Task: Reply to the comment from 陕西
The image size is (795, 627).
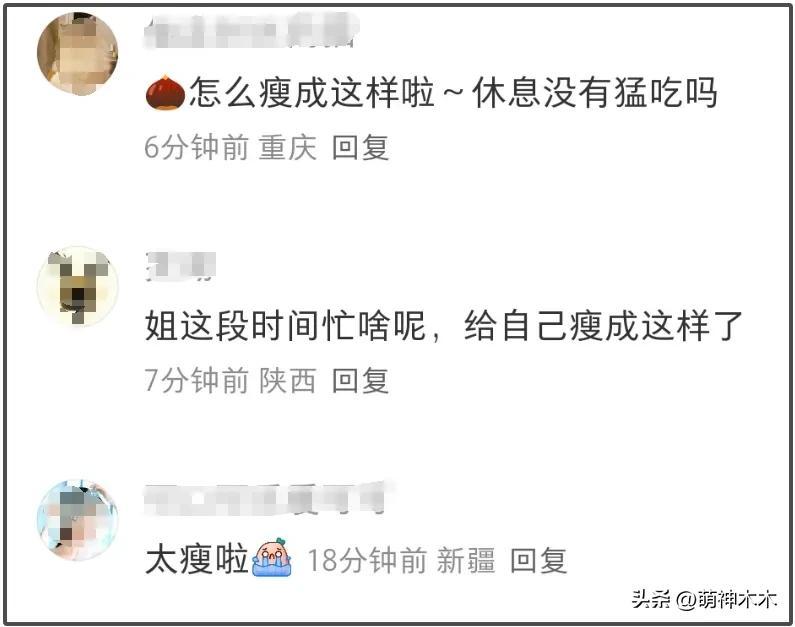Action: [360, 381]
